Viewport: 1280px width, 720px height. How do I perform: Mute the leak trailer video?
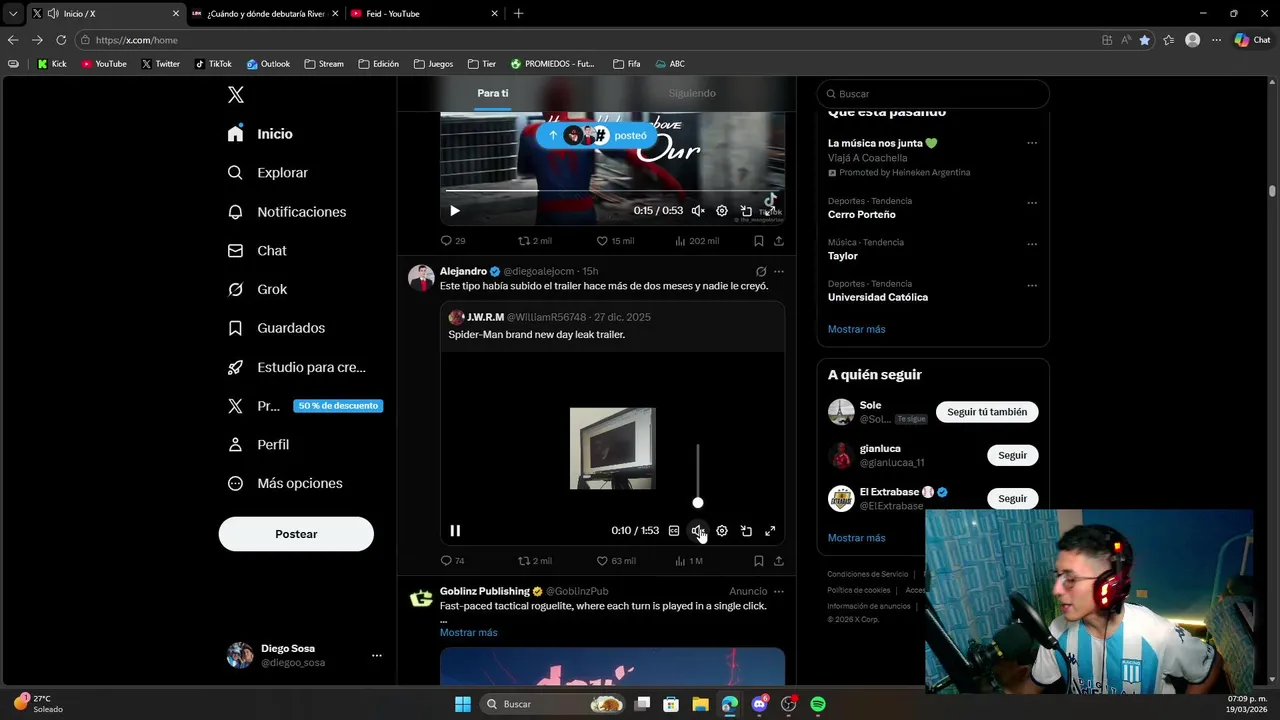(x=698, y=531)
